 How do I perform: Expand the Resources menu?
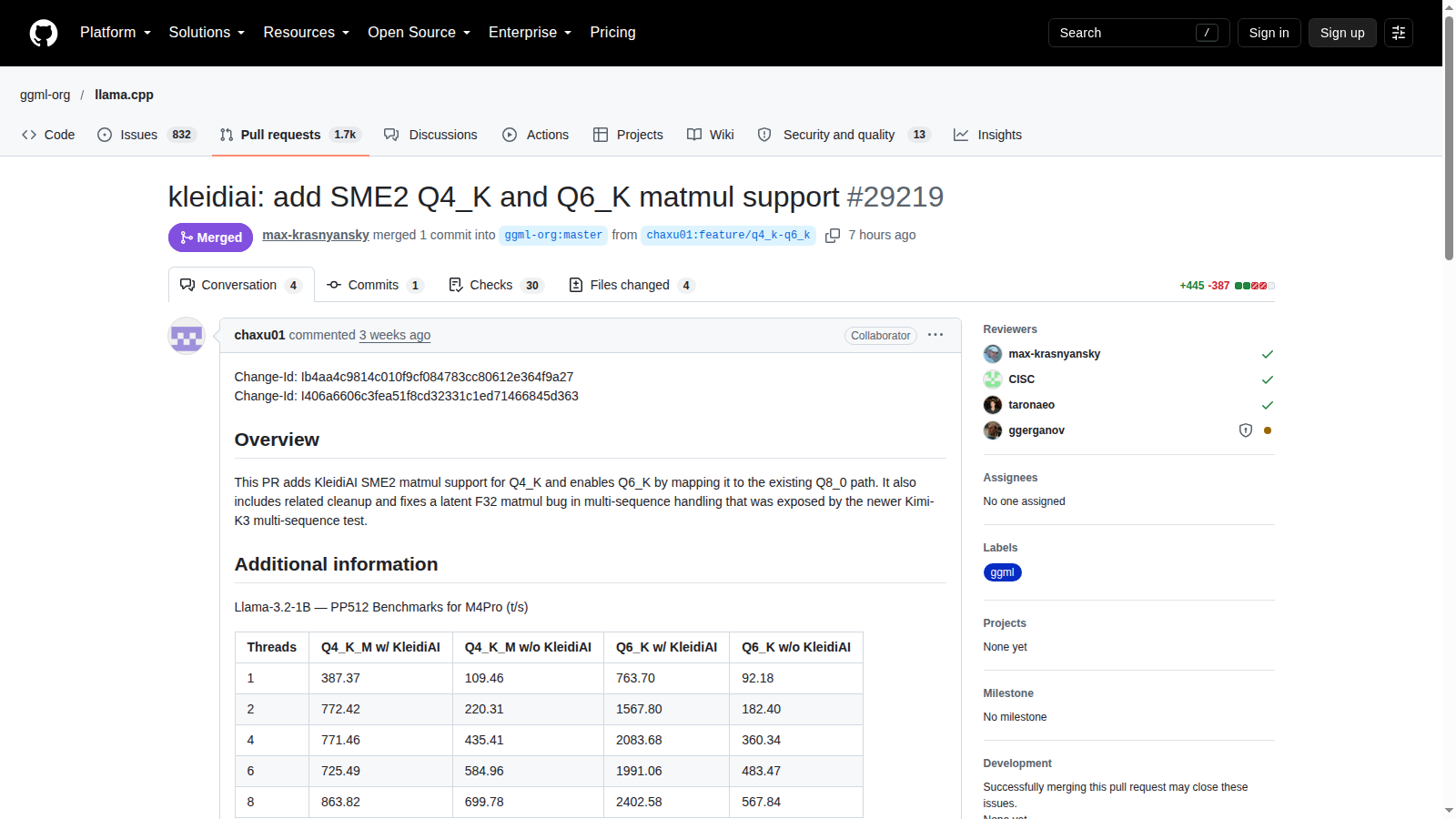307,33
